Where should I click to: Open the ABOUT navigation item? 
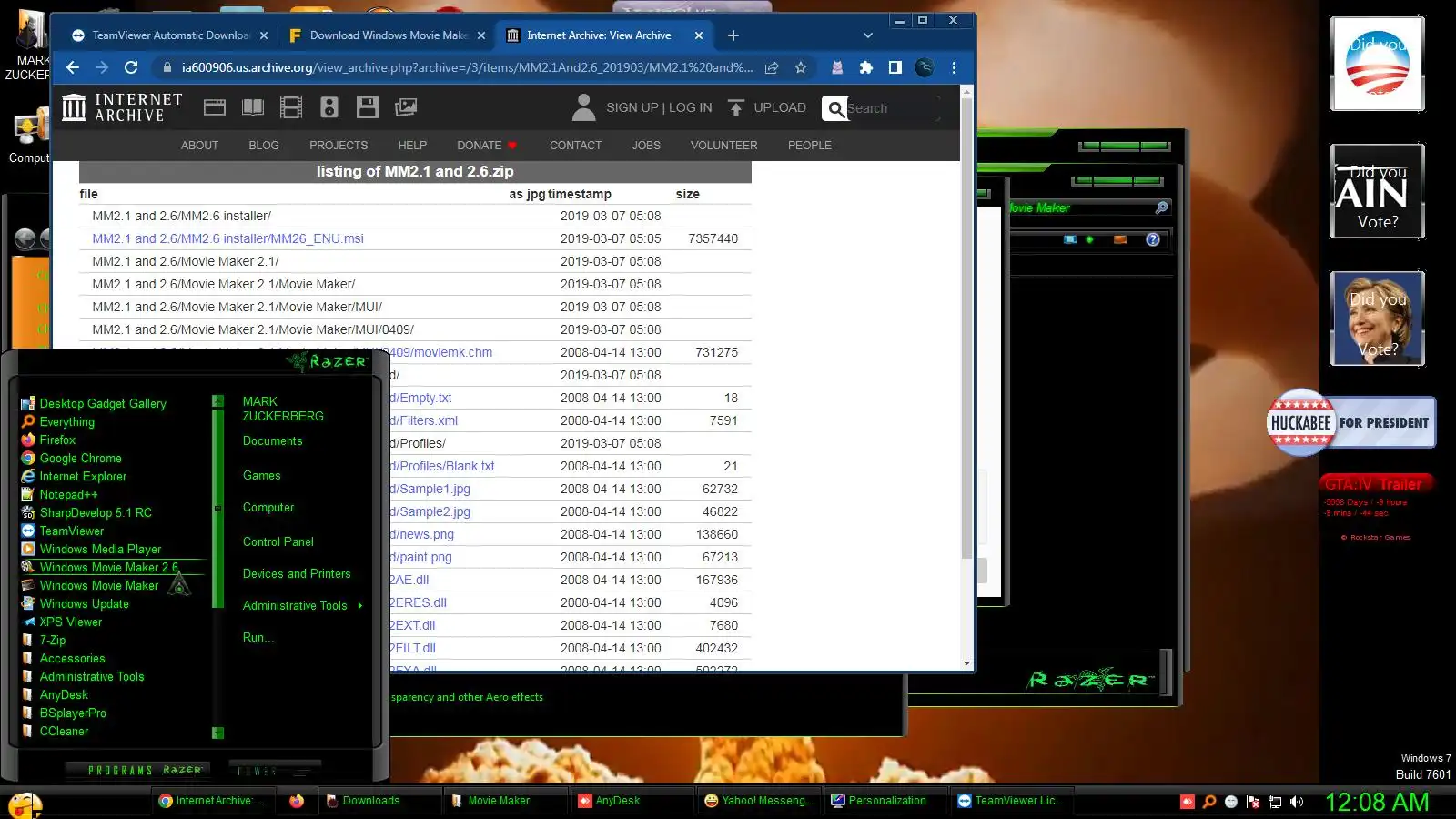199,145
